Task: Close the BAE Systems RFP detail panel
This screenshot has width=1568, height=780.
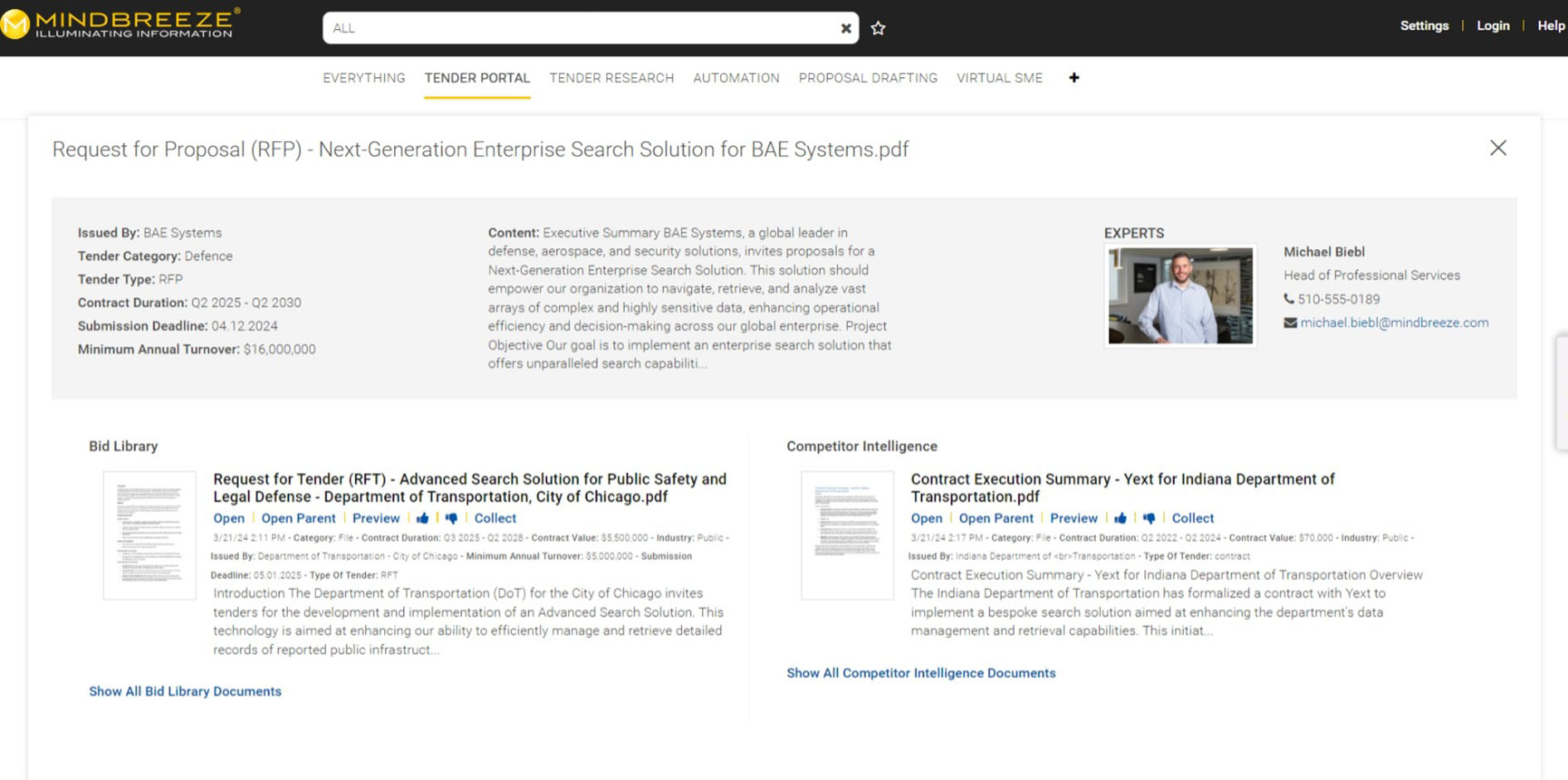Action: point(1497,149)
